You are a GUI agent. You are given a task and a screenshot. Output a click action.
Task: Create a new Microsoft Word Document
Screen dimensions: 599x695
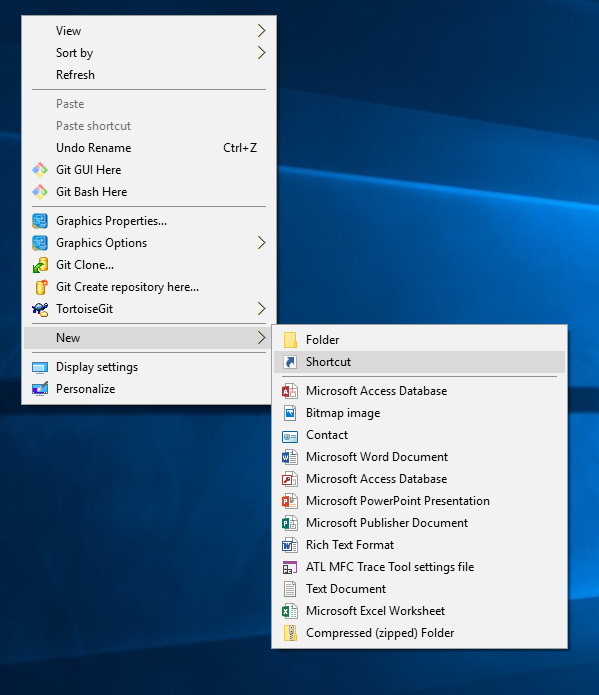(x=419, y=457)
